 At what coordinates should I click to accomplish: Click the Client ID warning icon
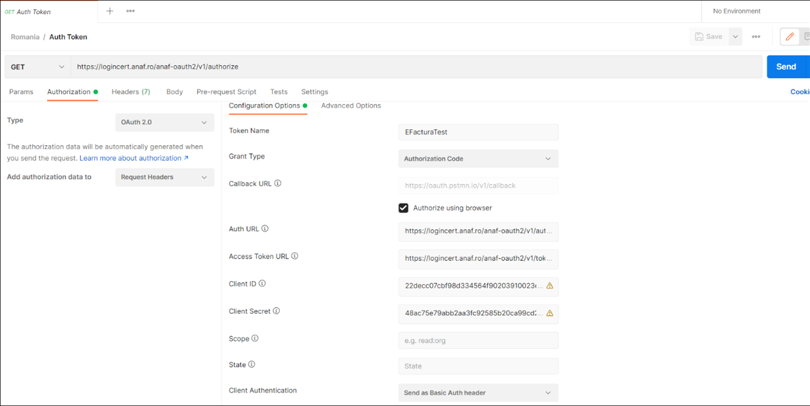(x=549, y=286)
